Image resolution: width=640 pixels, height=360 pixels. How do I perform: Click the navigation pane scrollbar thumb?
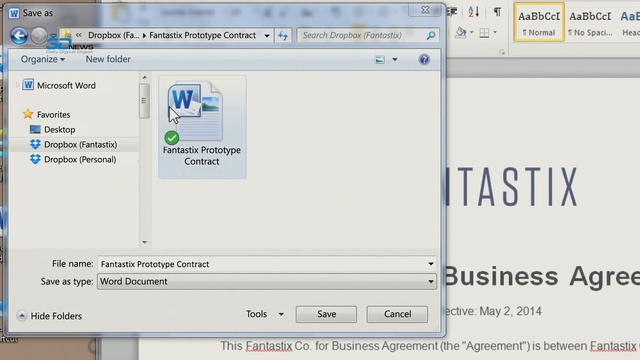144,101
